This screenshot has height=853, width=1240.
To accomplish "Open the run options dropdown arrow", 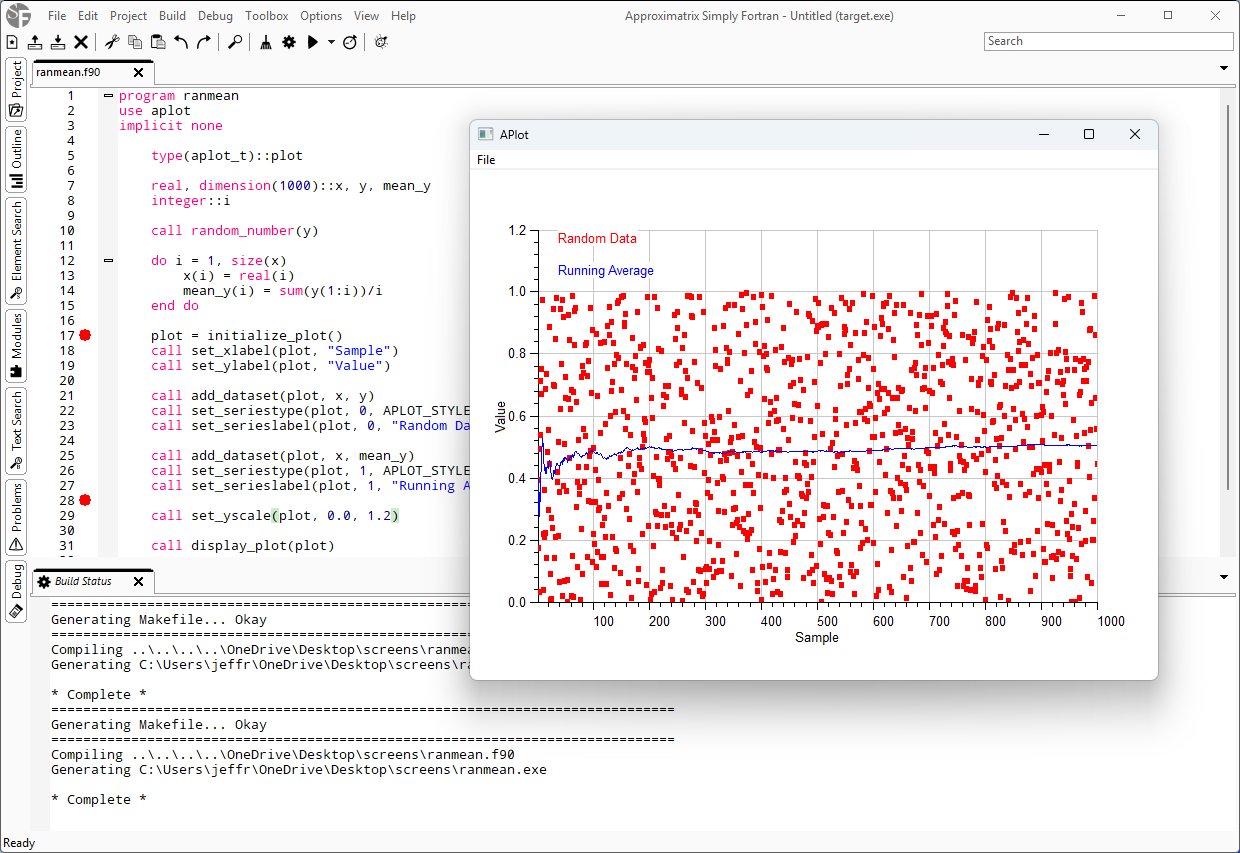I will 331,42.
